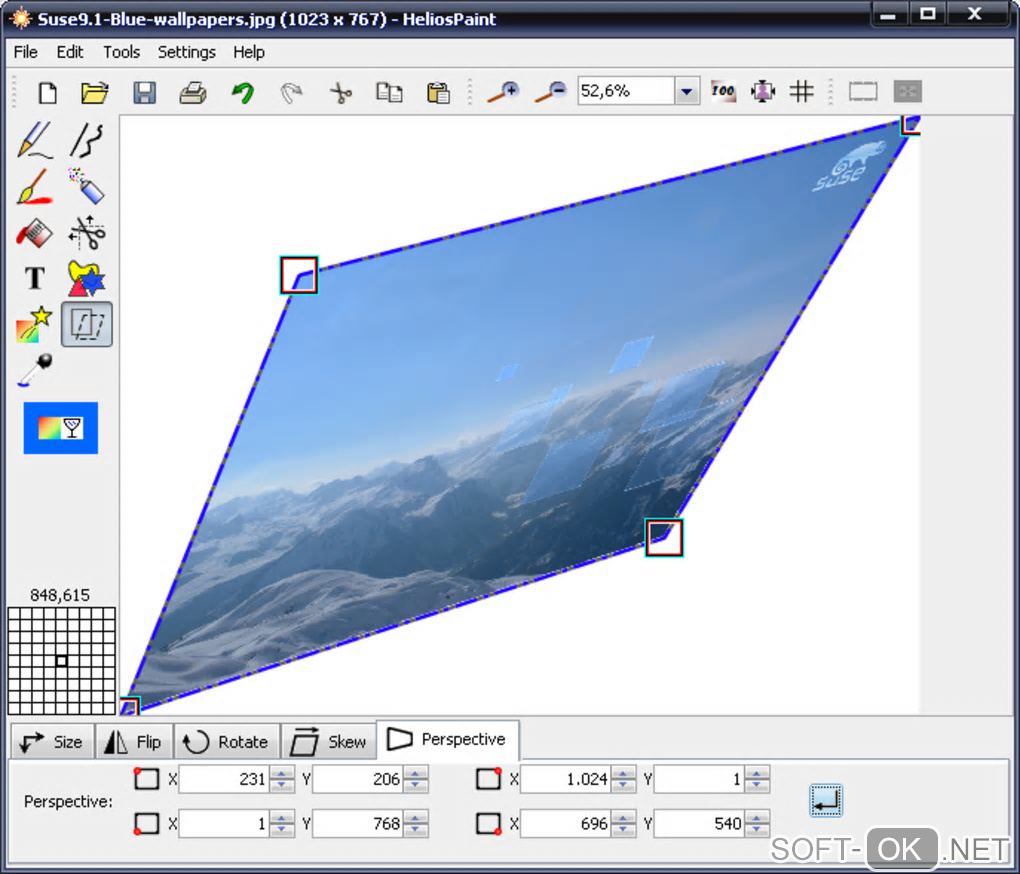Copy selection using the copy icon
This screenshot has height=874, width=1020.
[389, 92]
